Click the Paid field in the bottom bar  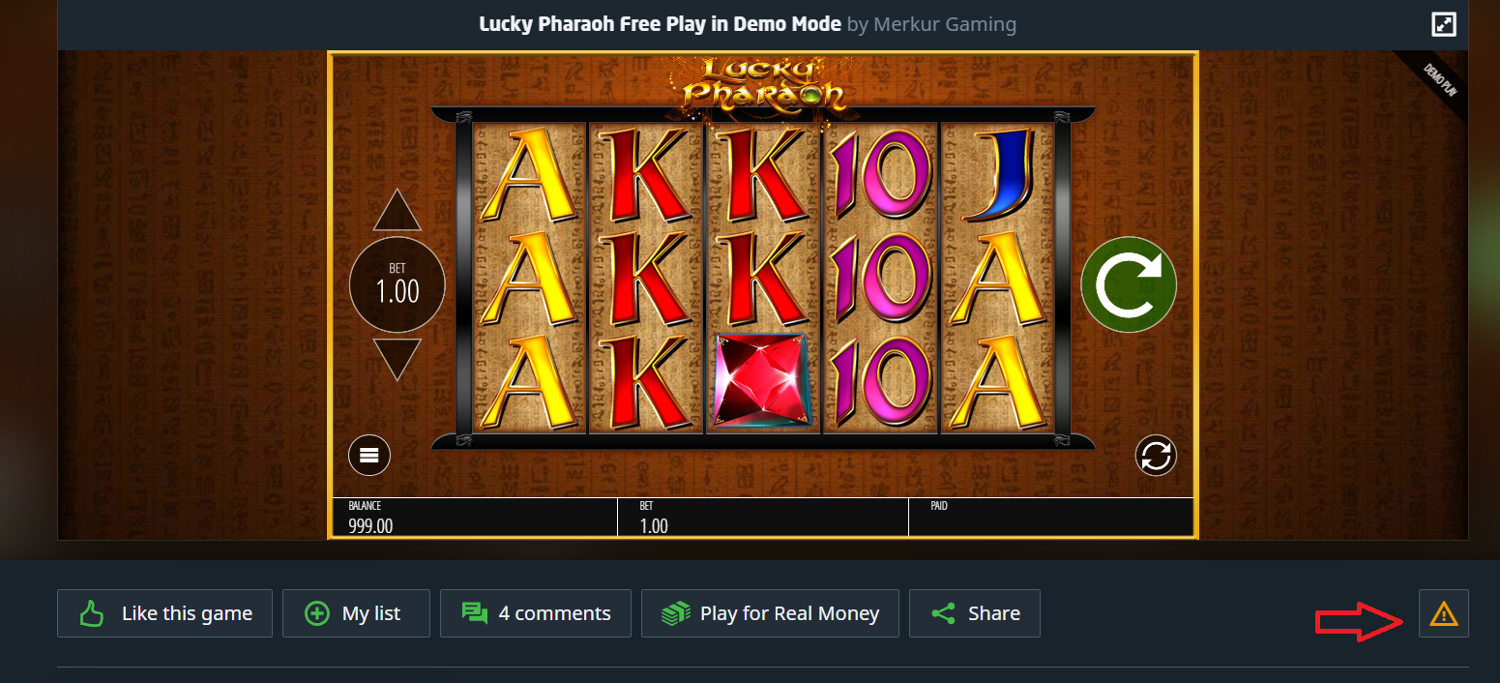coord(1051,517)
